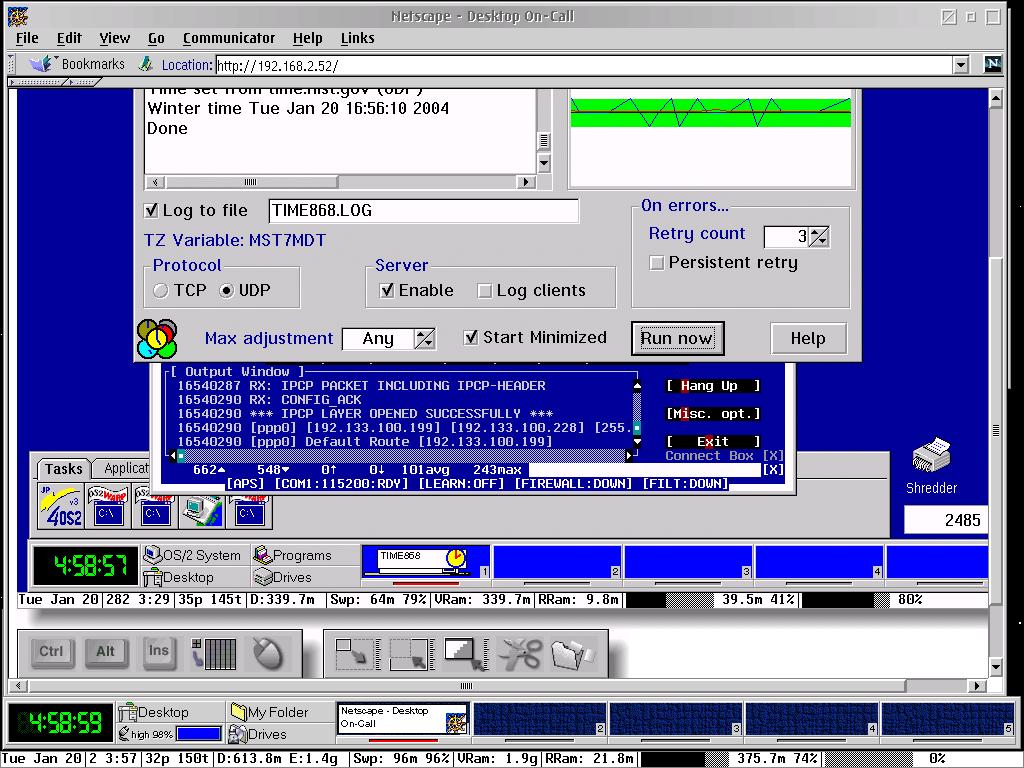Click the mouse icon in the control panel

coord(268,653)
